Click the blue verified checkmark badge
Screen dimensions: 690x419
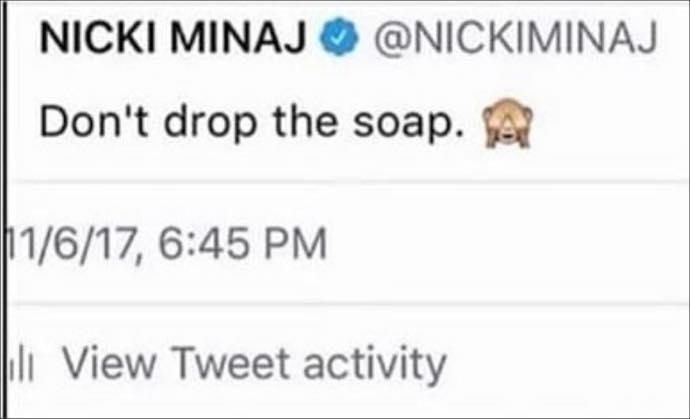(339, 37)
